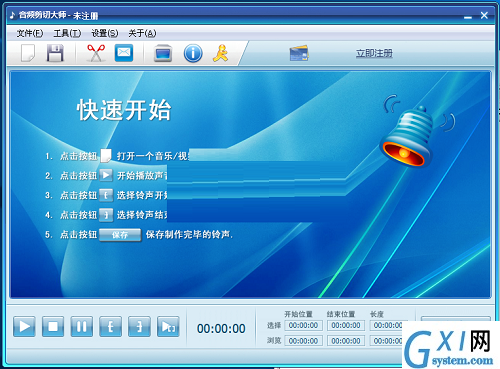The height and width of the screenshot is (369, 500).
Task: Follow the 立即注册 register link
Action: (374, 53)
